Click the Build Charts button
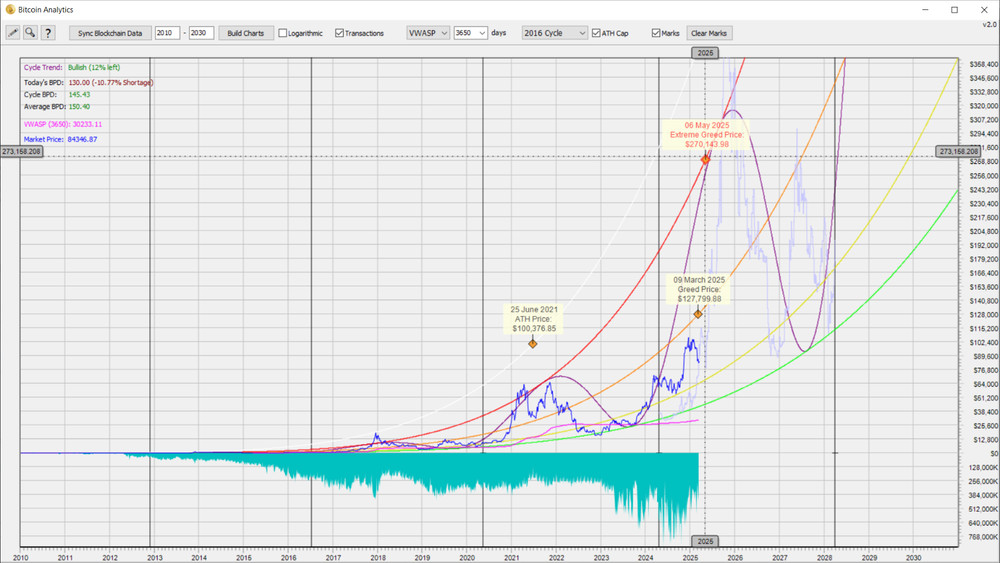The height and width of the screenshot is (563, 1000). point(246,33)
